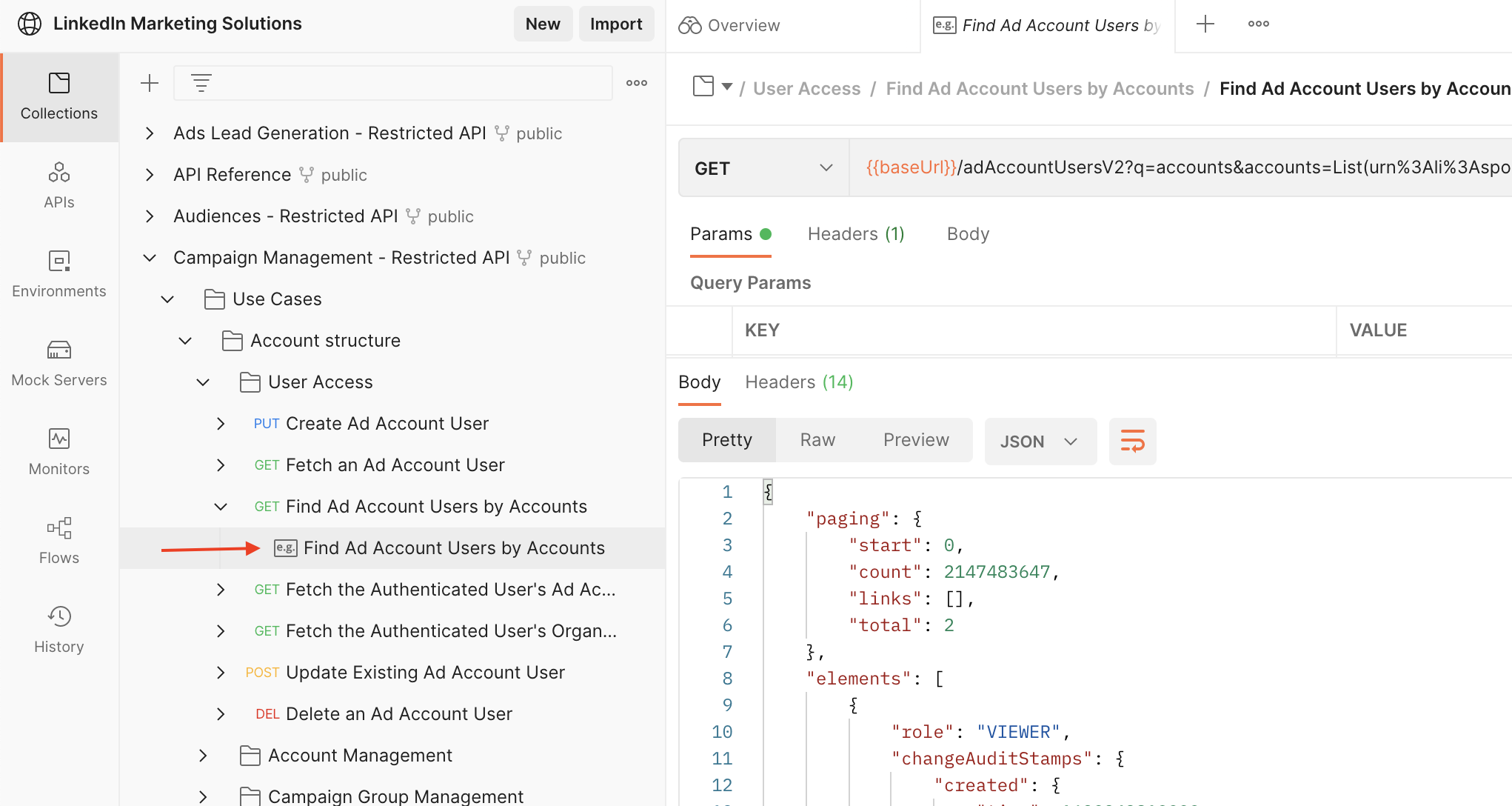Viewport: 1512px width, 806px height.
Task: Click the Account Management folder icon
Action: 250,756
